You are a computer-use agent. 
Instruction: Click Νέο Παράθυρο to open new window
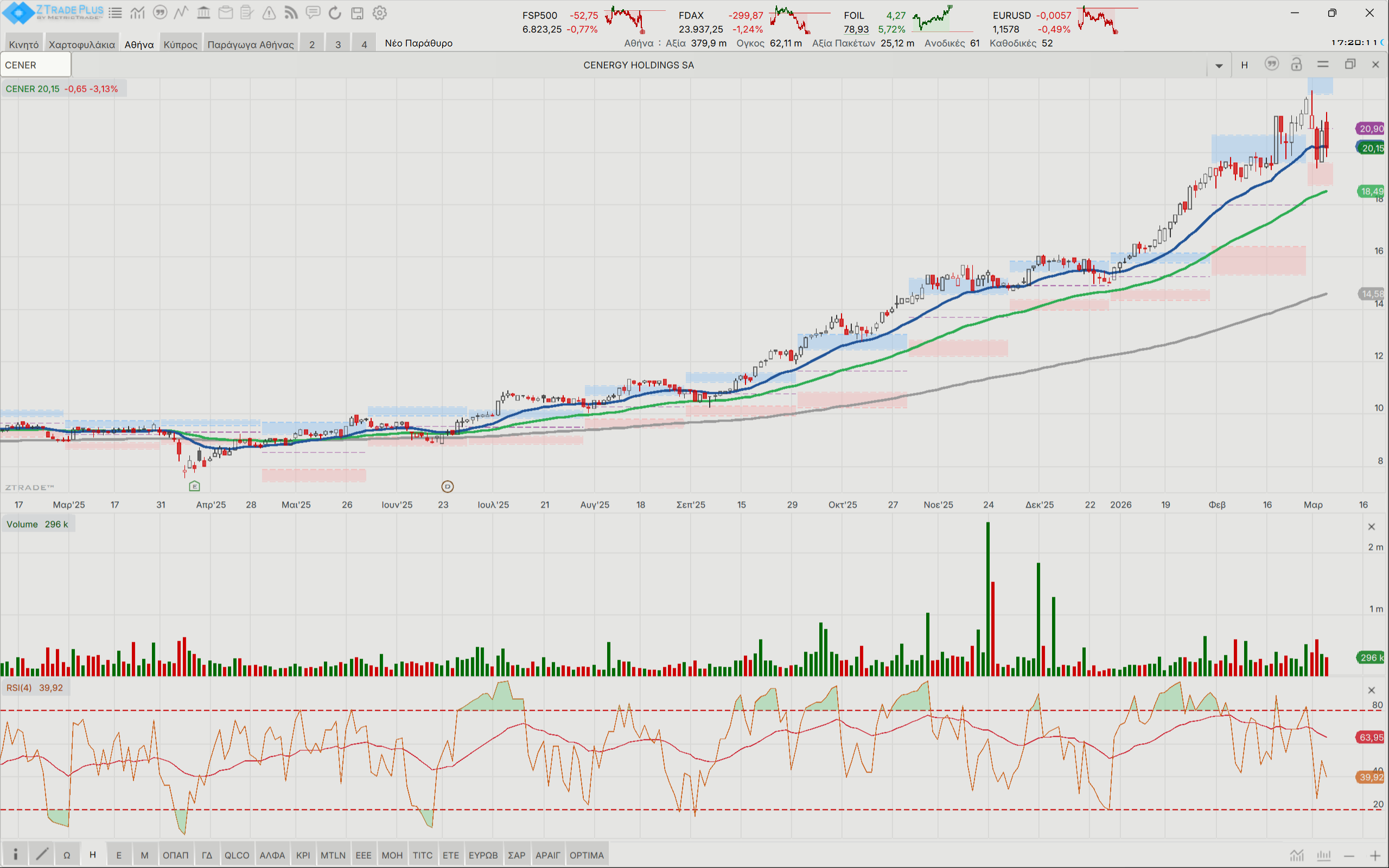(418, 43)
